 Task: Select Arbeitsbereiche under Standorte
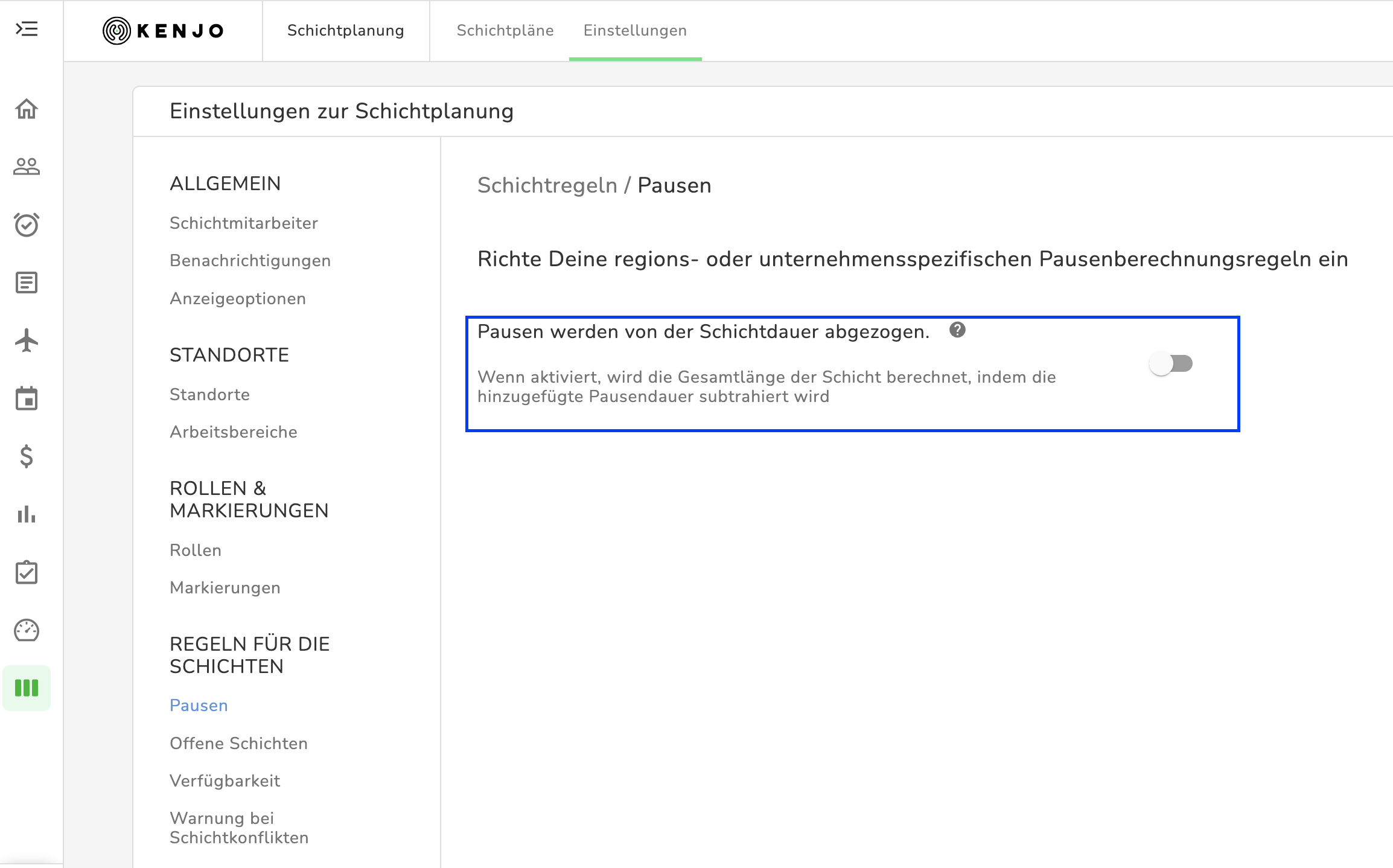click(234, 432)
